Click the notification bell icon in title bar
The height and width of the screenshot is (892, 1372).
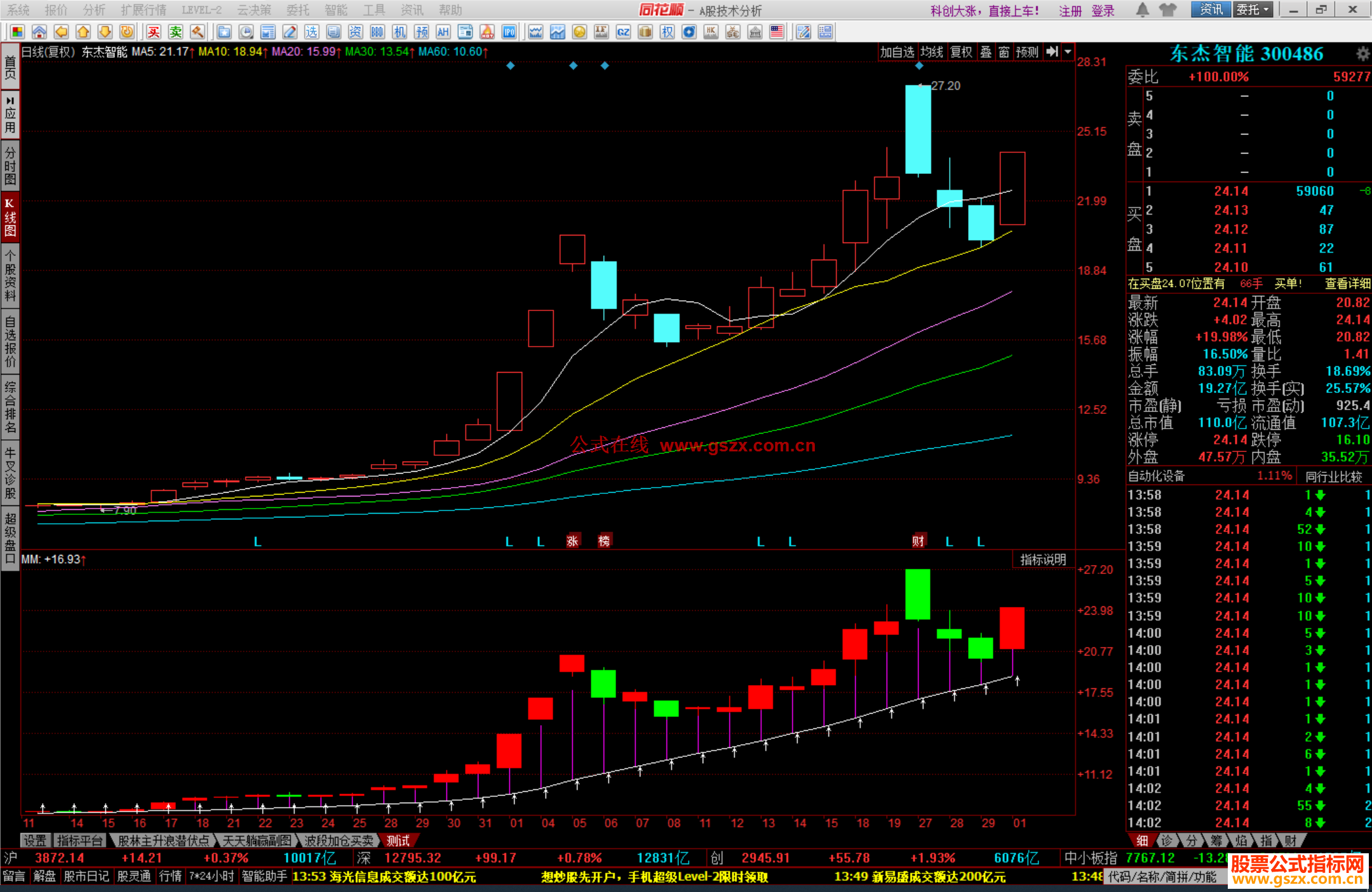1142,10
